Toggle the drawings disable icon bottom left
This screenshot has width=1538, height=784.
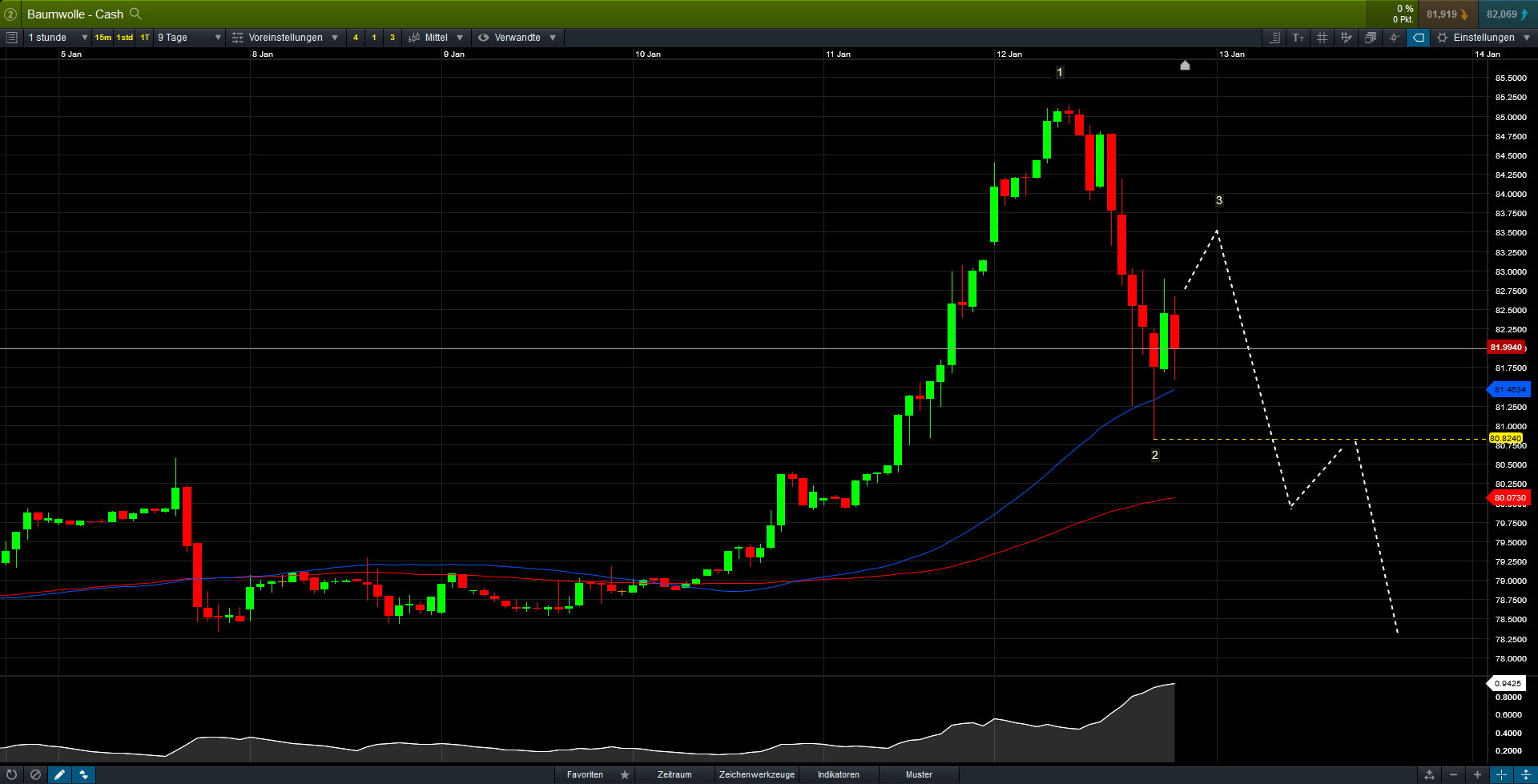pyautogui.click(x=35, y=775)
